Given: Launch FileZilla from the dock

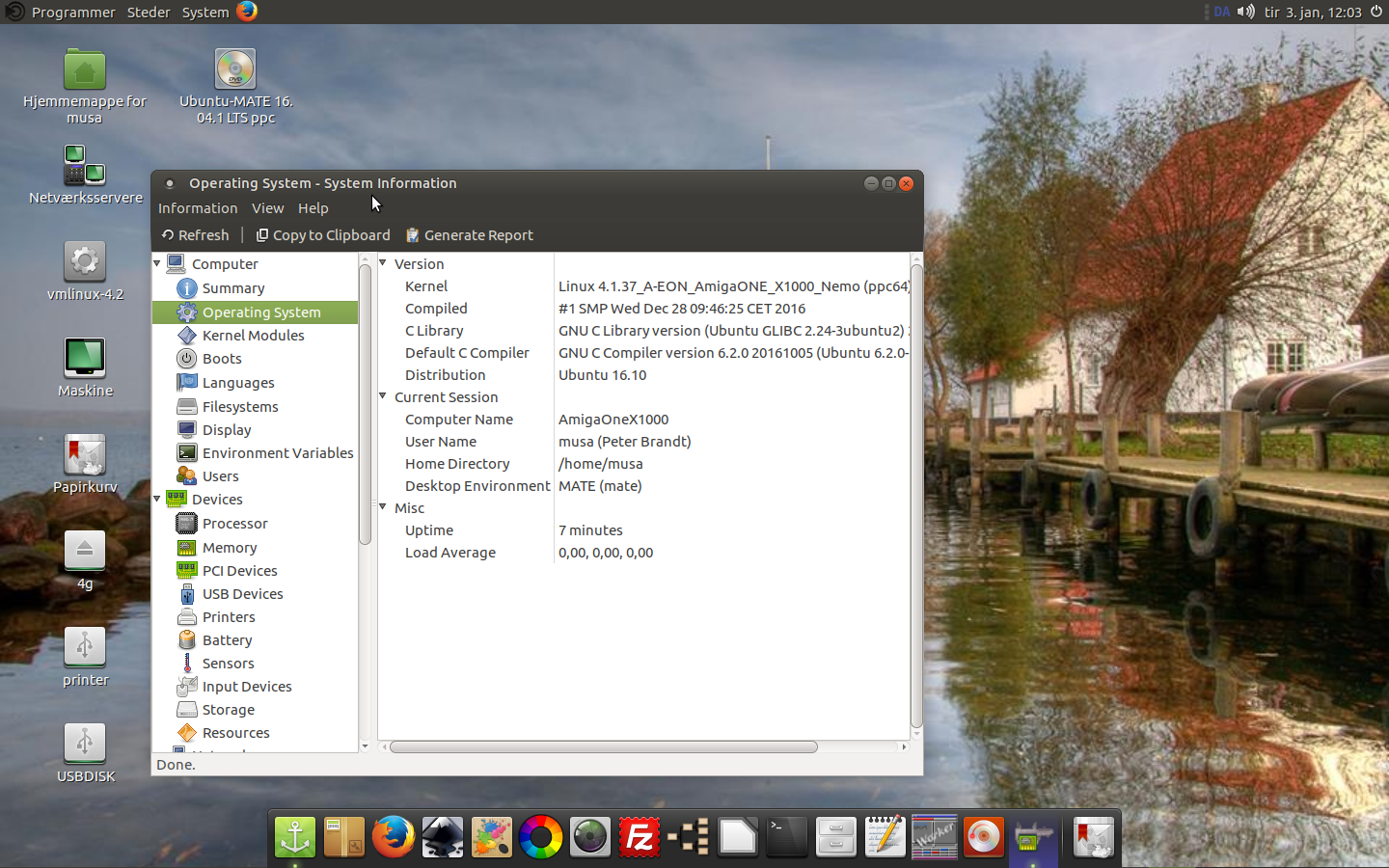Looking at the screenshot, I should tap(639, 837).
